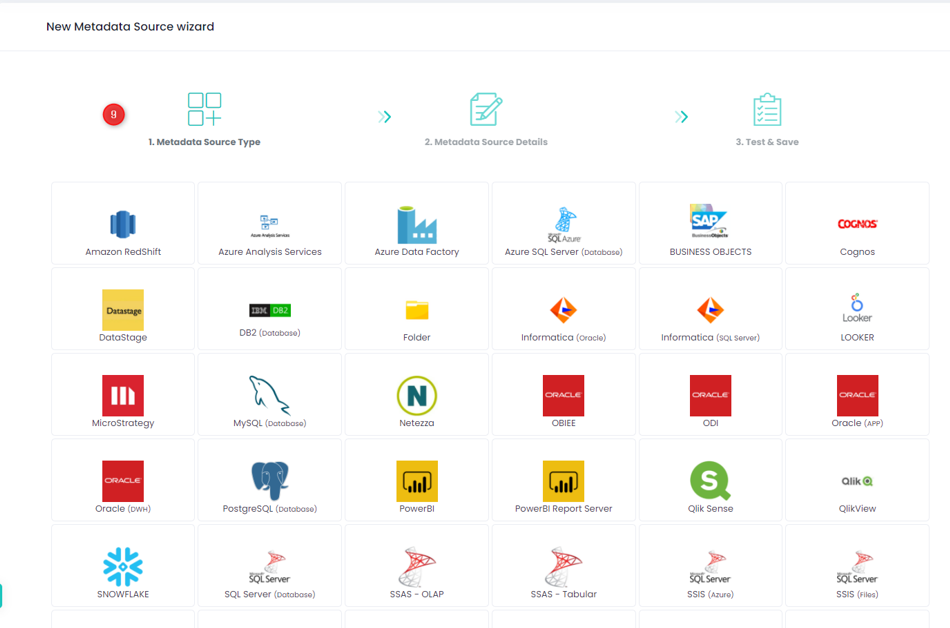Choose the MySQL dolphin icon
The width and height of the screenshot is (950, 628).
tap(270, 395)
